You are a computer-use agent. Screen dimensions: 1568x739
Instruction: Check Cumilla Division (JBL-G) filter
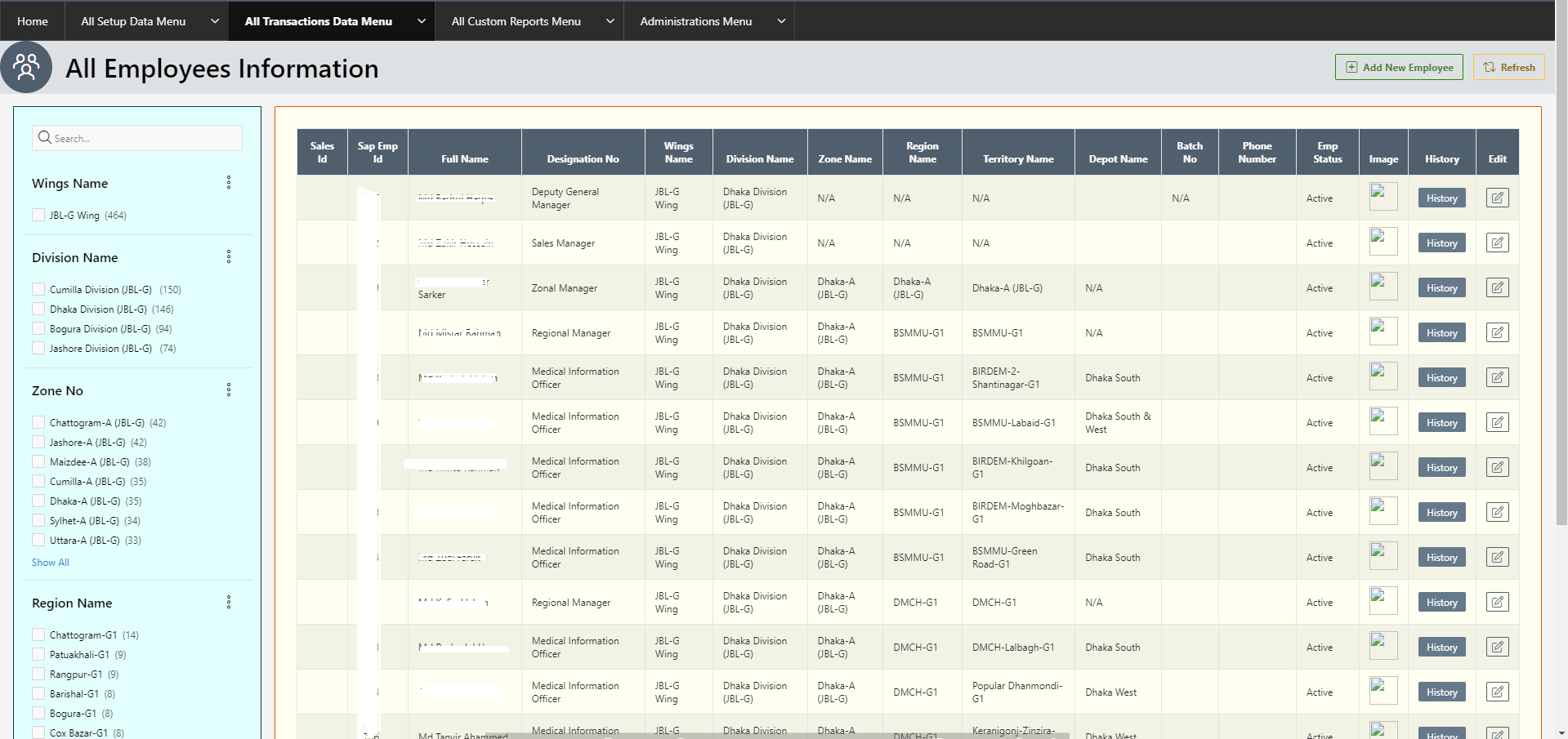point(38,289)
